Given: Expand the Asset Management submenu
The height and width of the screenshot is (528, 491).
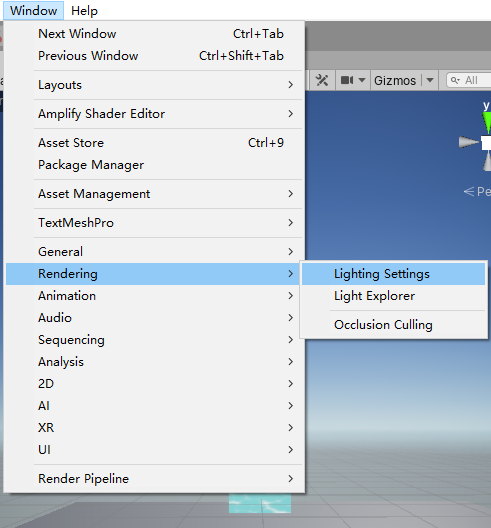Looking at the screenshot, I should point(155,194).
